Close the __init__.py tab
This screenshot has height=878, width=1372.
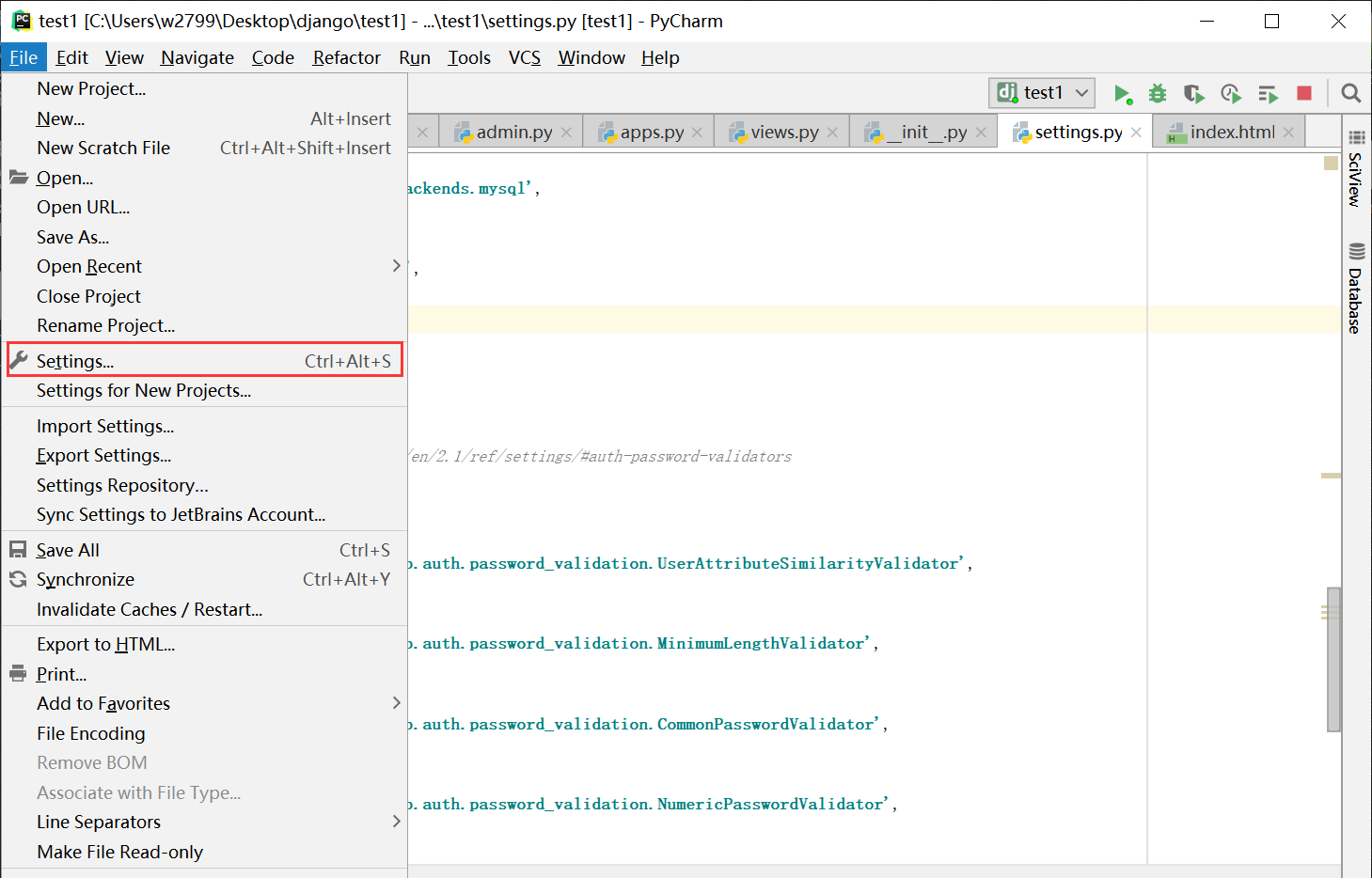point(981,133)
